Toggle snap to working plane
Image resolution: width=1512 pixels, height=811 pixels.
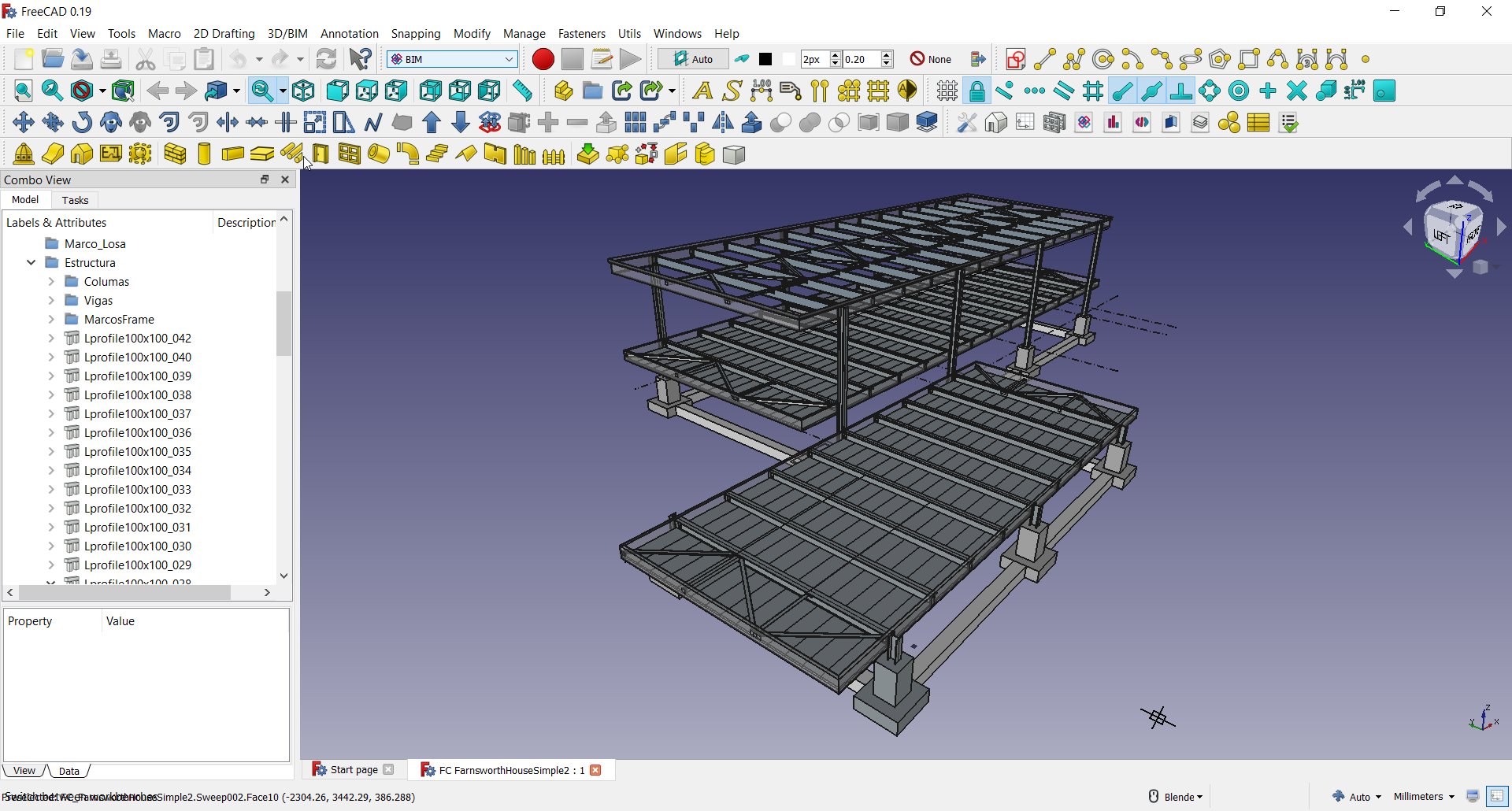[1384, 91]
